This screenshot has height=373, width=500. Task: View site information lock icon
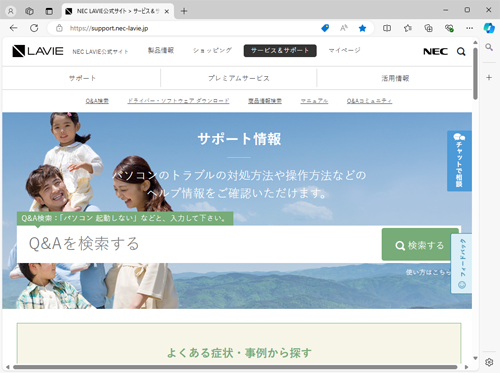coord(59,28)
